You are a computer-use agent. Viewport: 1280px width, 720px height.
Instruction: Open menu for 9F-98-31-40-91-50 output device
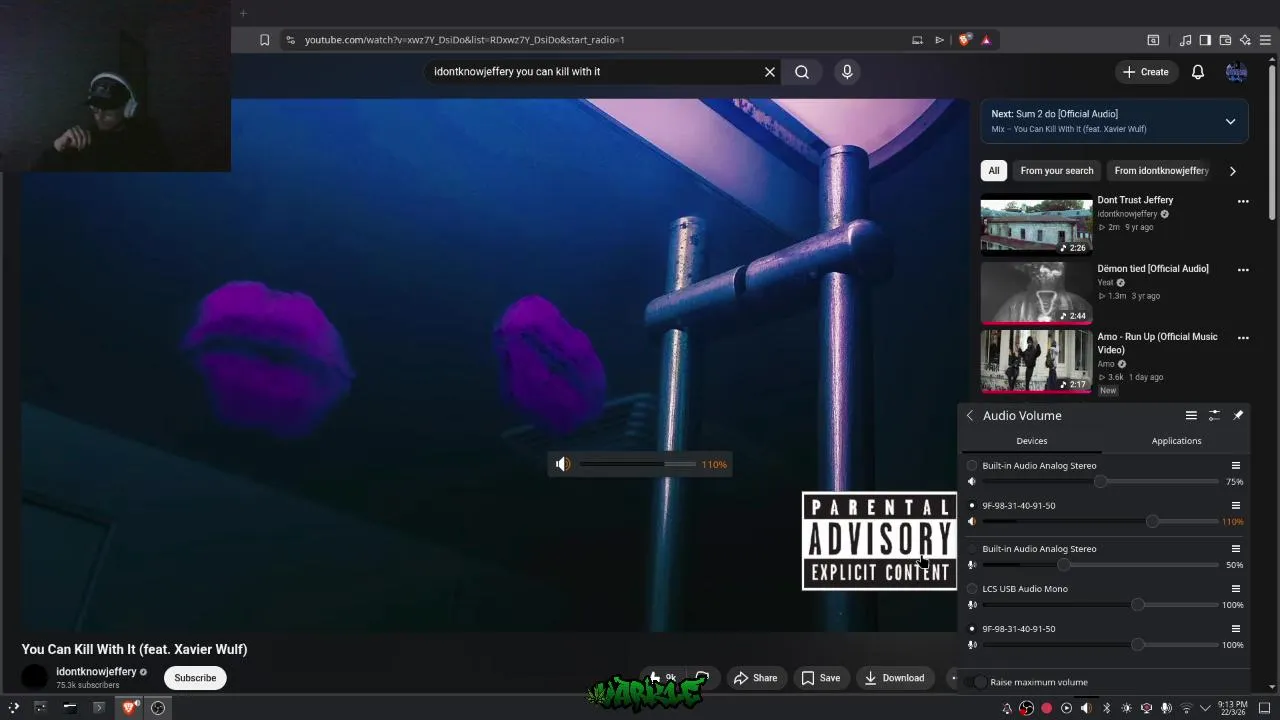[1236, 506]
